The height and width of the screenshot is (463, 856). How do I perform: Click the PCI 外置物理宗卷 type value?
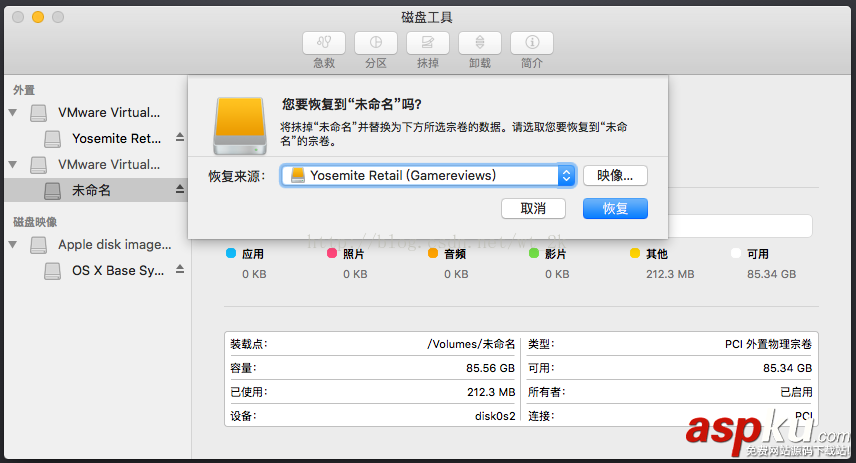tap(768, 344)
